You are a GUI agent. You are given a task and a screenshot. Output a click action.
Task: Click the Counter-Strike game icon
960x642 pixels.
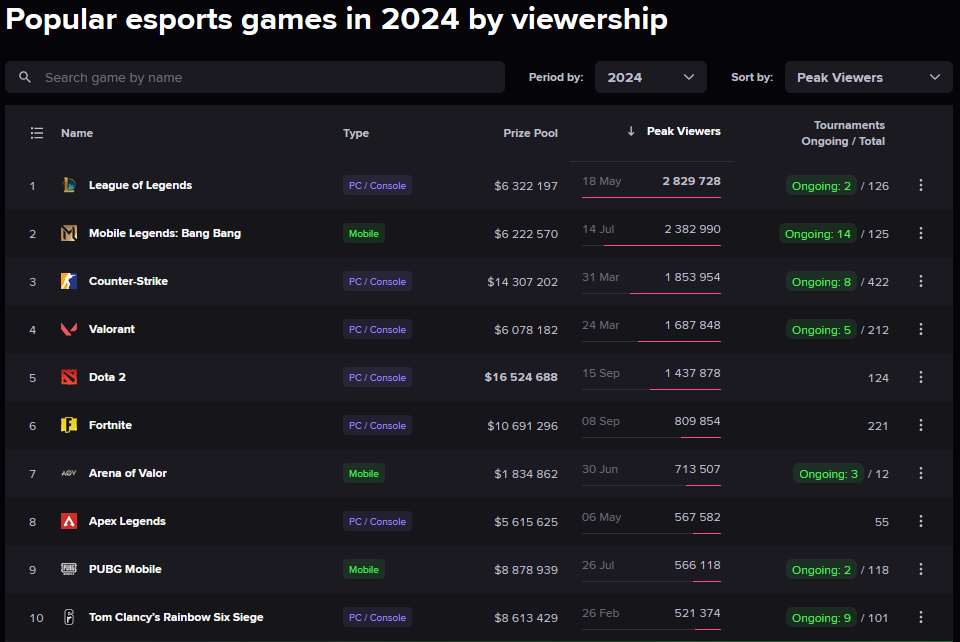tap(68, 281)
